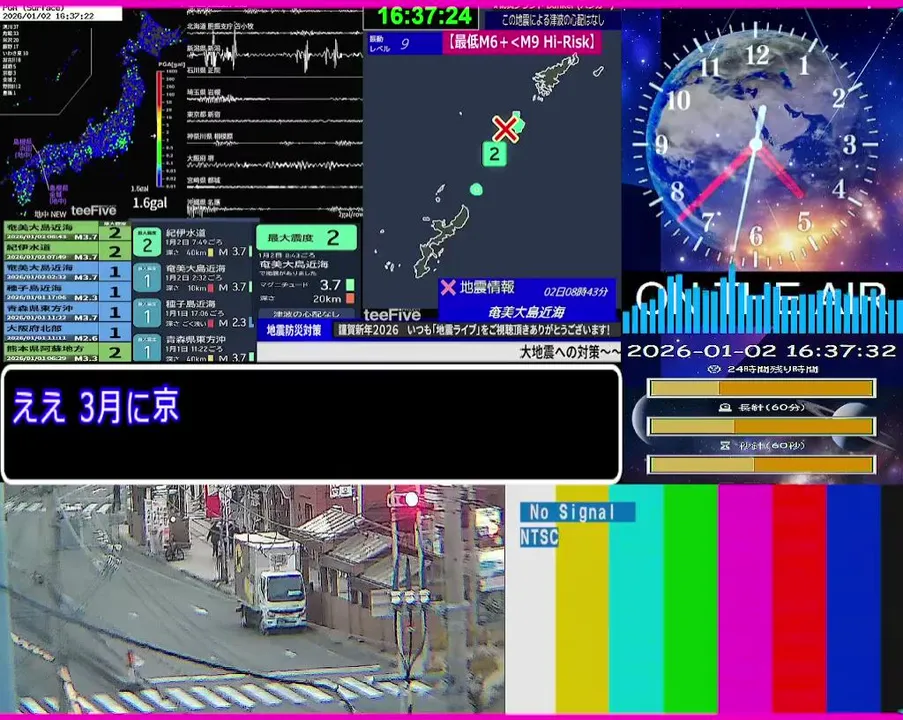Click the 最低M6+<M9 Hi-Risk banner
Screen dimensions: 903x720
[522, 43]
